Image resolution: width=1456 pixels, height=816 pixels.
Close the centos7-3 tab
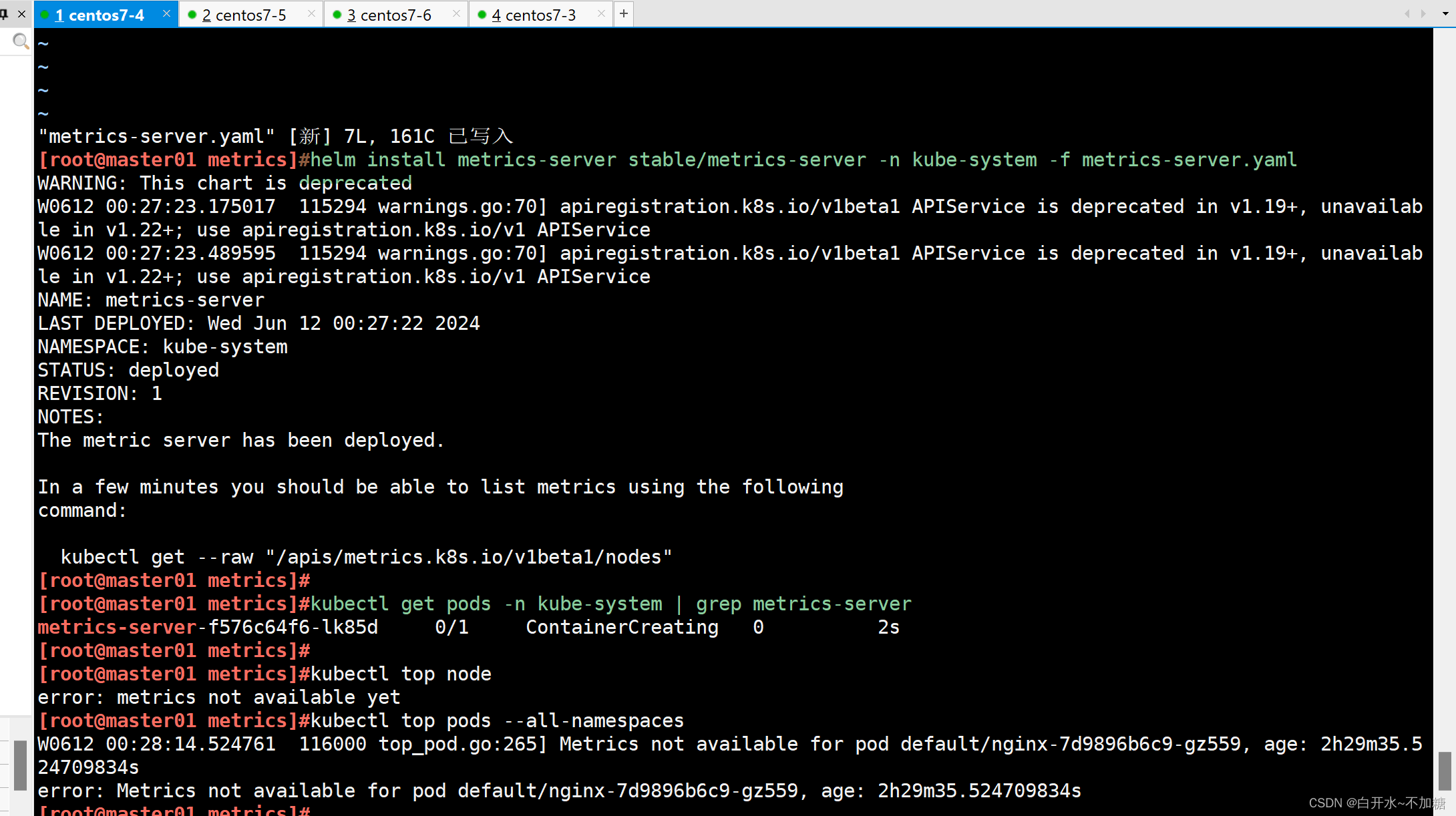coord(601,13)
